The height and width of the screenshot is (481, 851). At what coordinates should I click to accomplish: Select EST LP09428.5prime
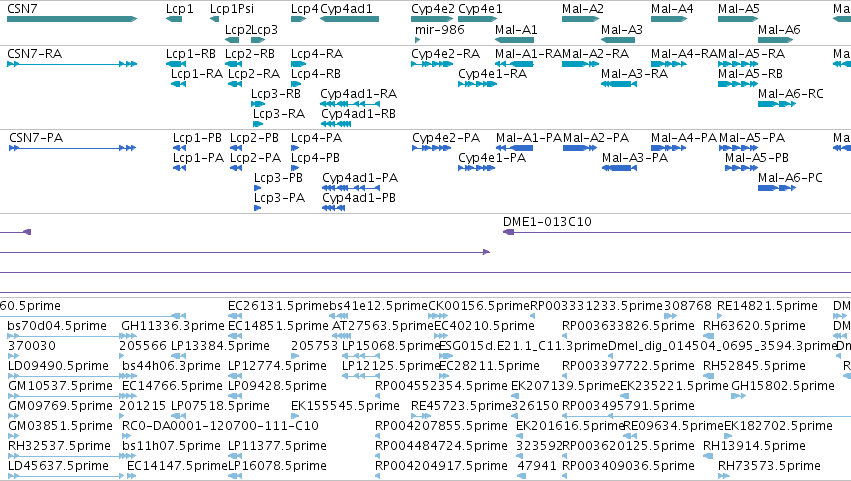point(277,386)
